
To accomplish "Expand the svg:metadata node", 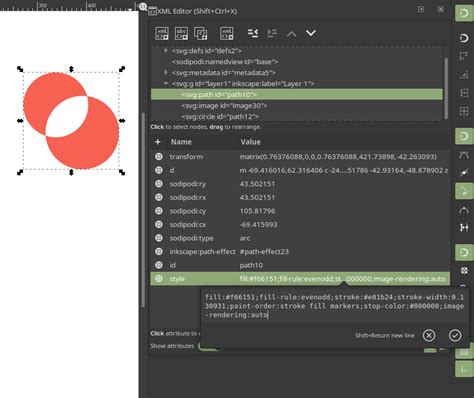I will (x=166, y=72).
